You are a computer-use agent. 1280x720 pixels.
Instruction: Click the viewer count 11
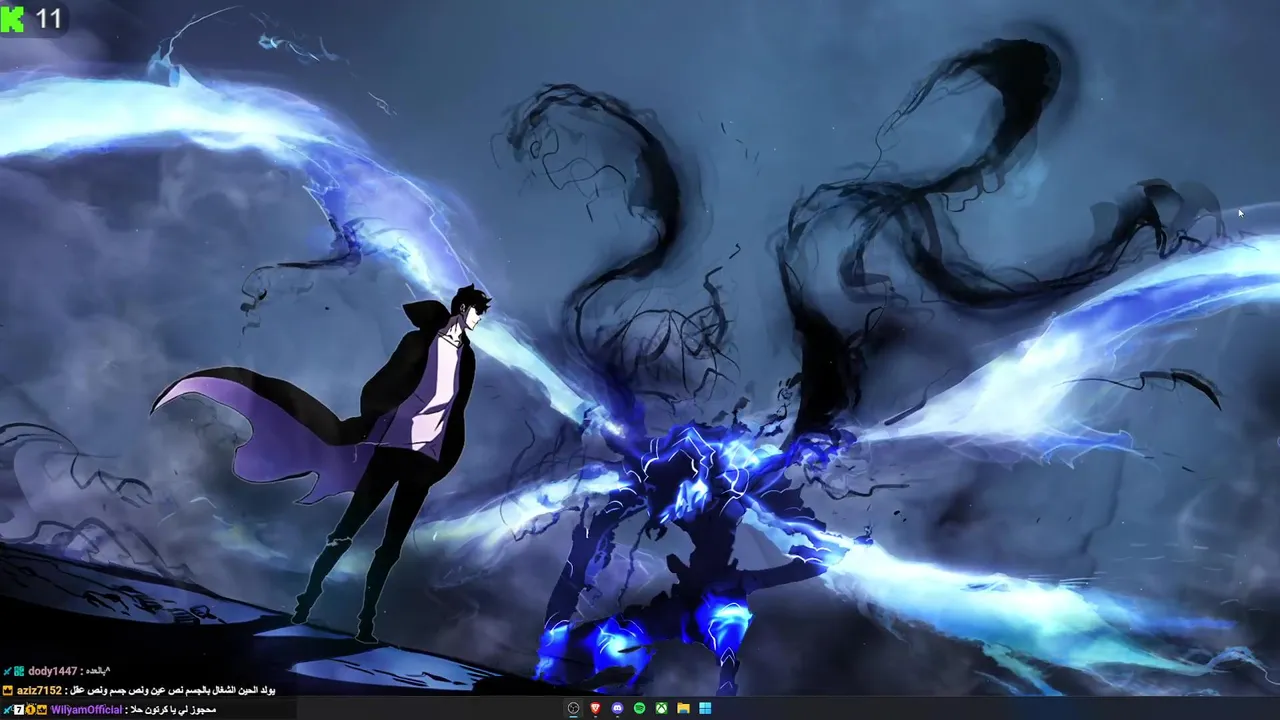pos(48,18)
